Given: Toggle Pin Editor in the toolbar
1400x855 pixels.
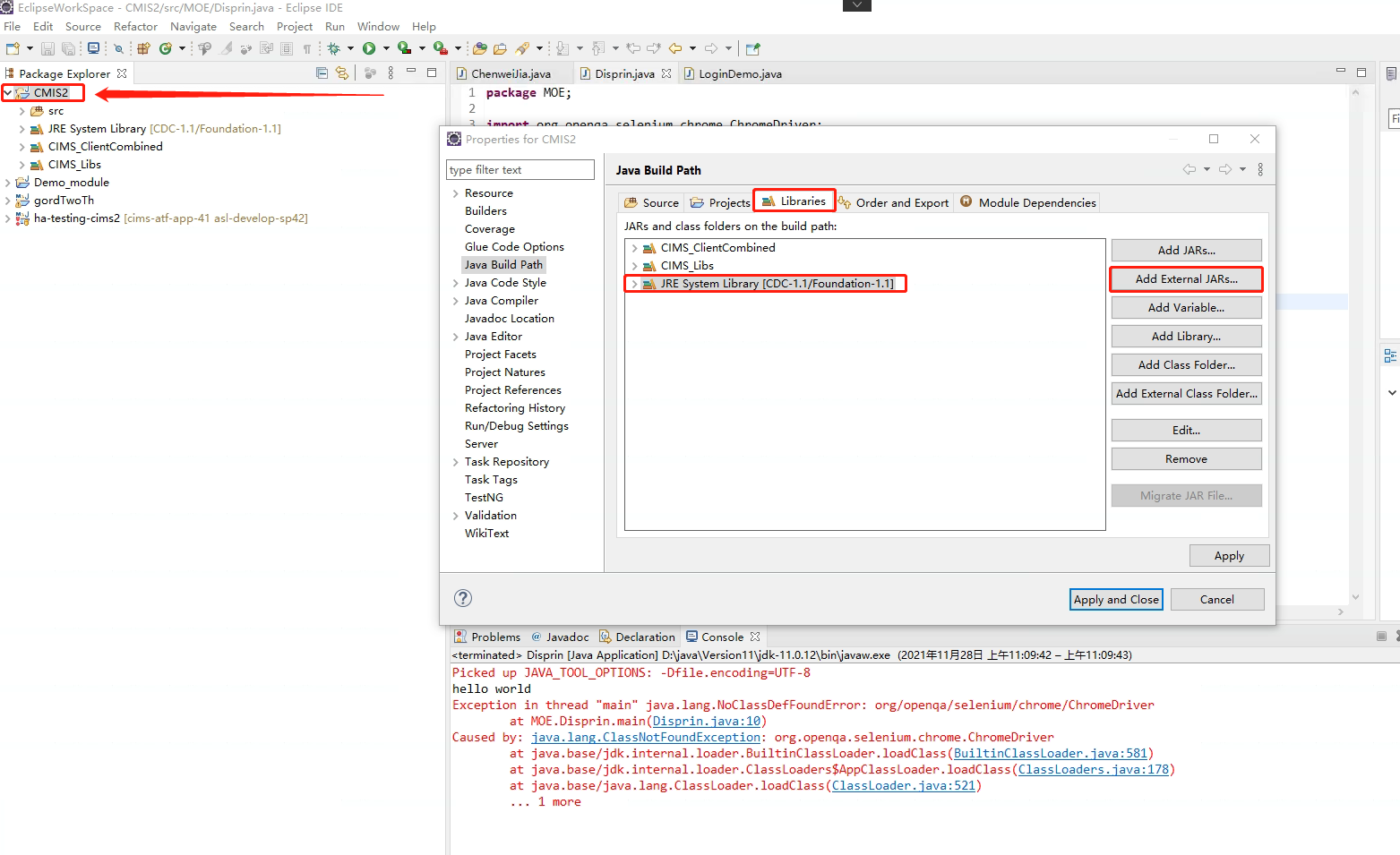Looking at the screenshot, I should 752,48.
